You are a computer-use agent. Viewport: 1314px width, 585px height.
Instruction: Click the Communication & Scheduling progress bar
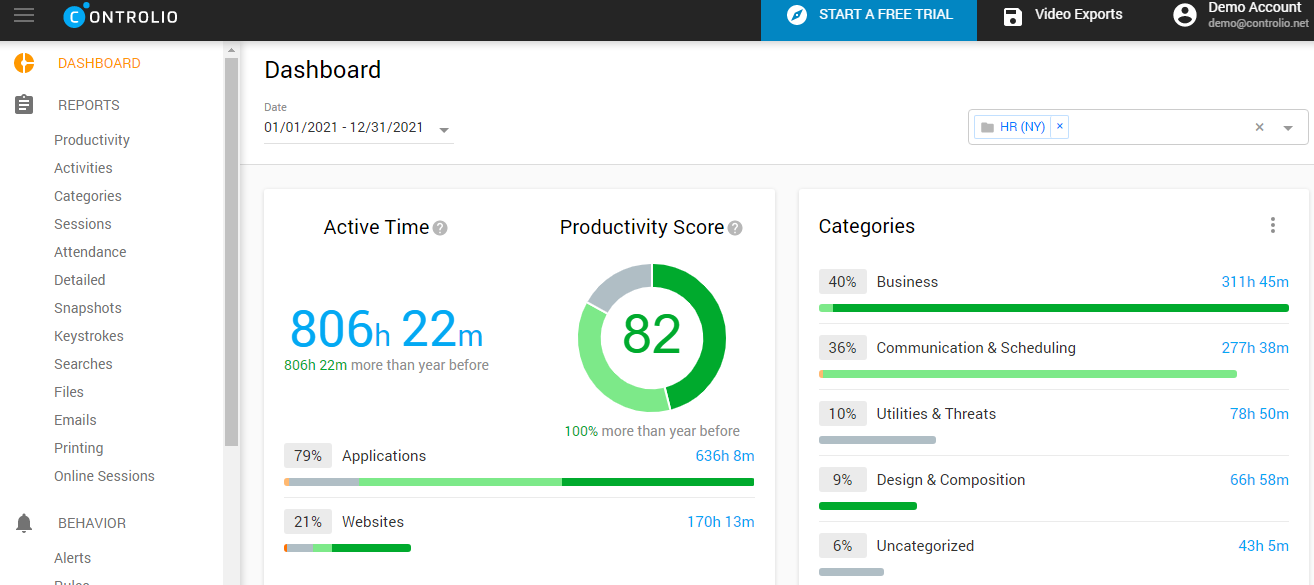point(1028,374)
